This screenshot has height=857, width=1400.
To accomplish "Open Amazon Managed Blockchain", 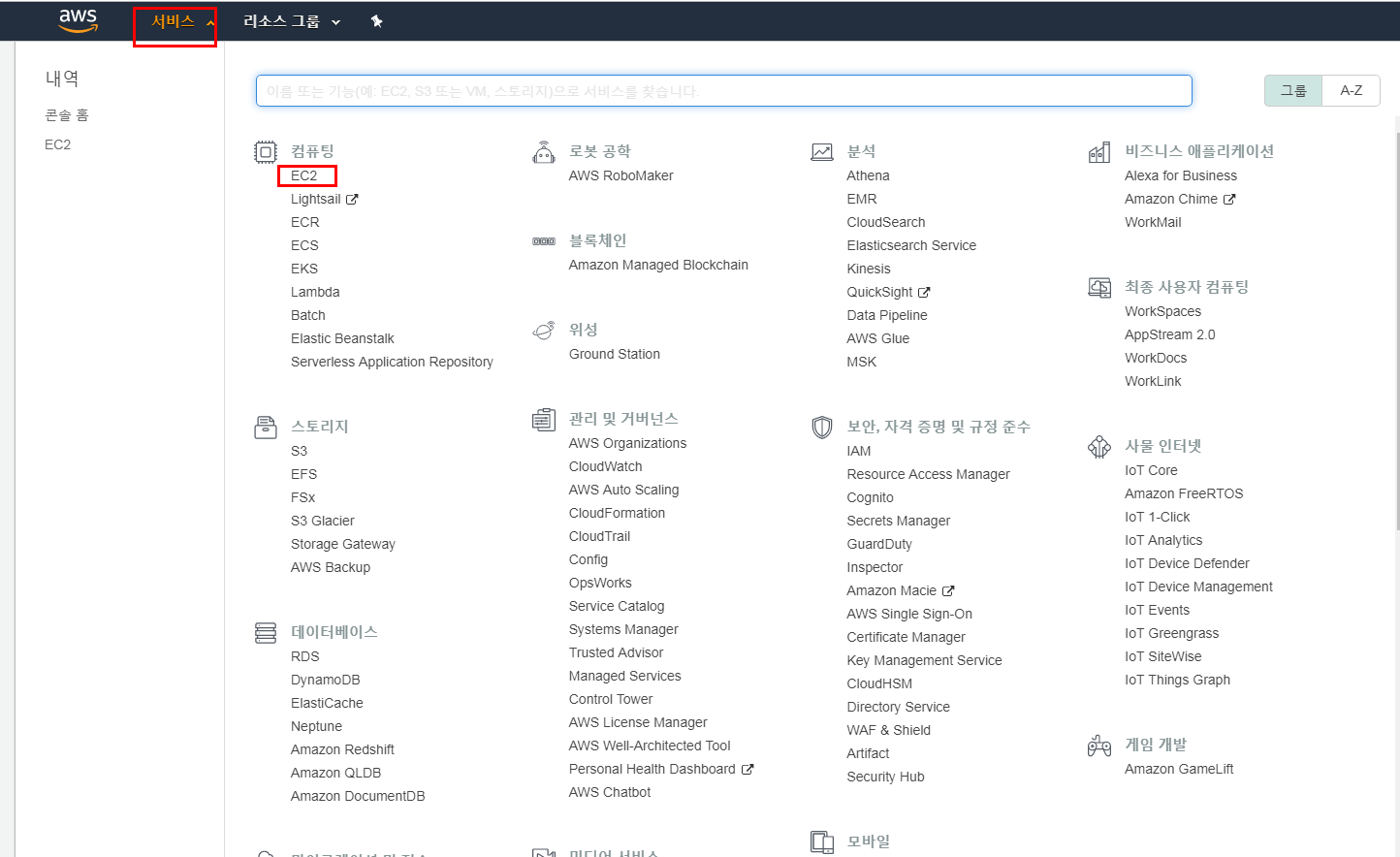I will pos(658,265).
